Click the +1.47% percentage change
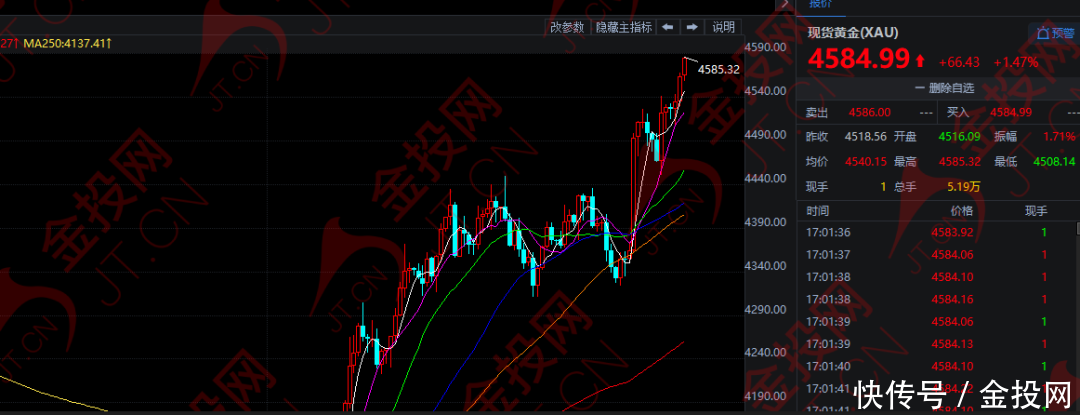This screenshot has height=415, width=1080. pyautogui.click(x=1015, y=62)
